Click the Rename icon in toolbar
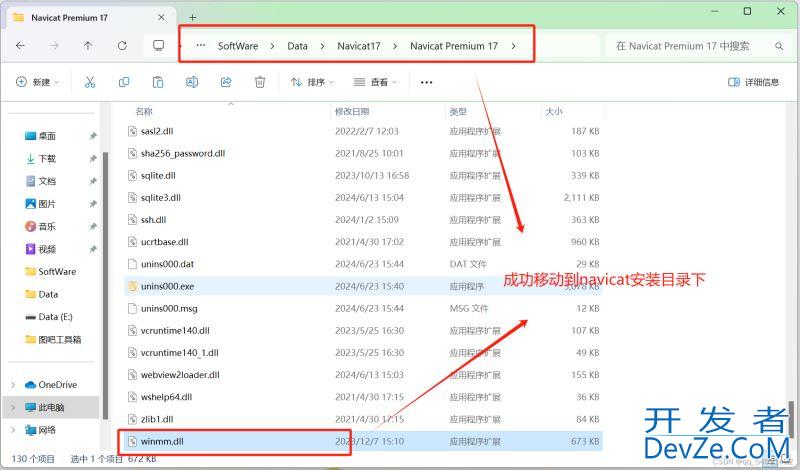800x470 pixels. 192,82
